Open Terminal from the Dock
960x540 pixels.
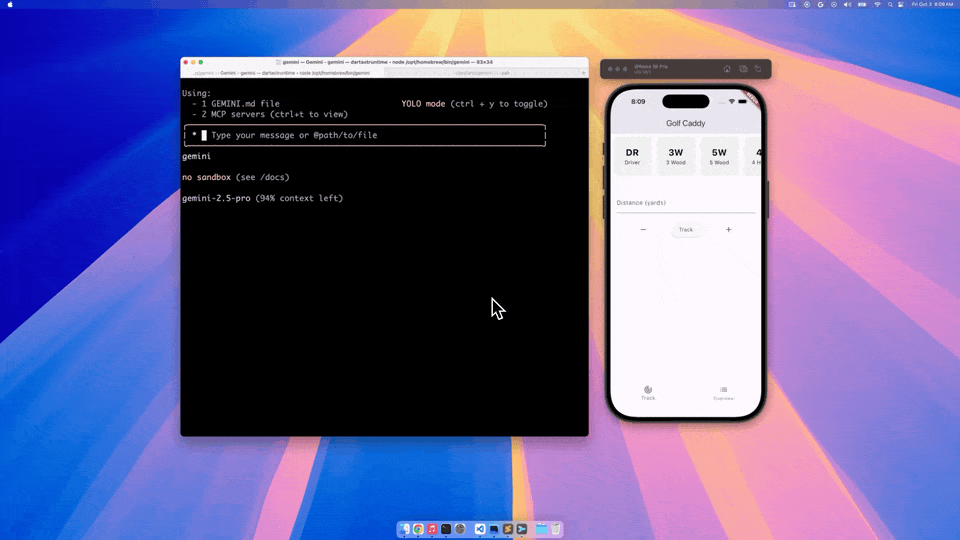click(446, 529)
